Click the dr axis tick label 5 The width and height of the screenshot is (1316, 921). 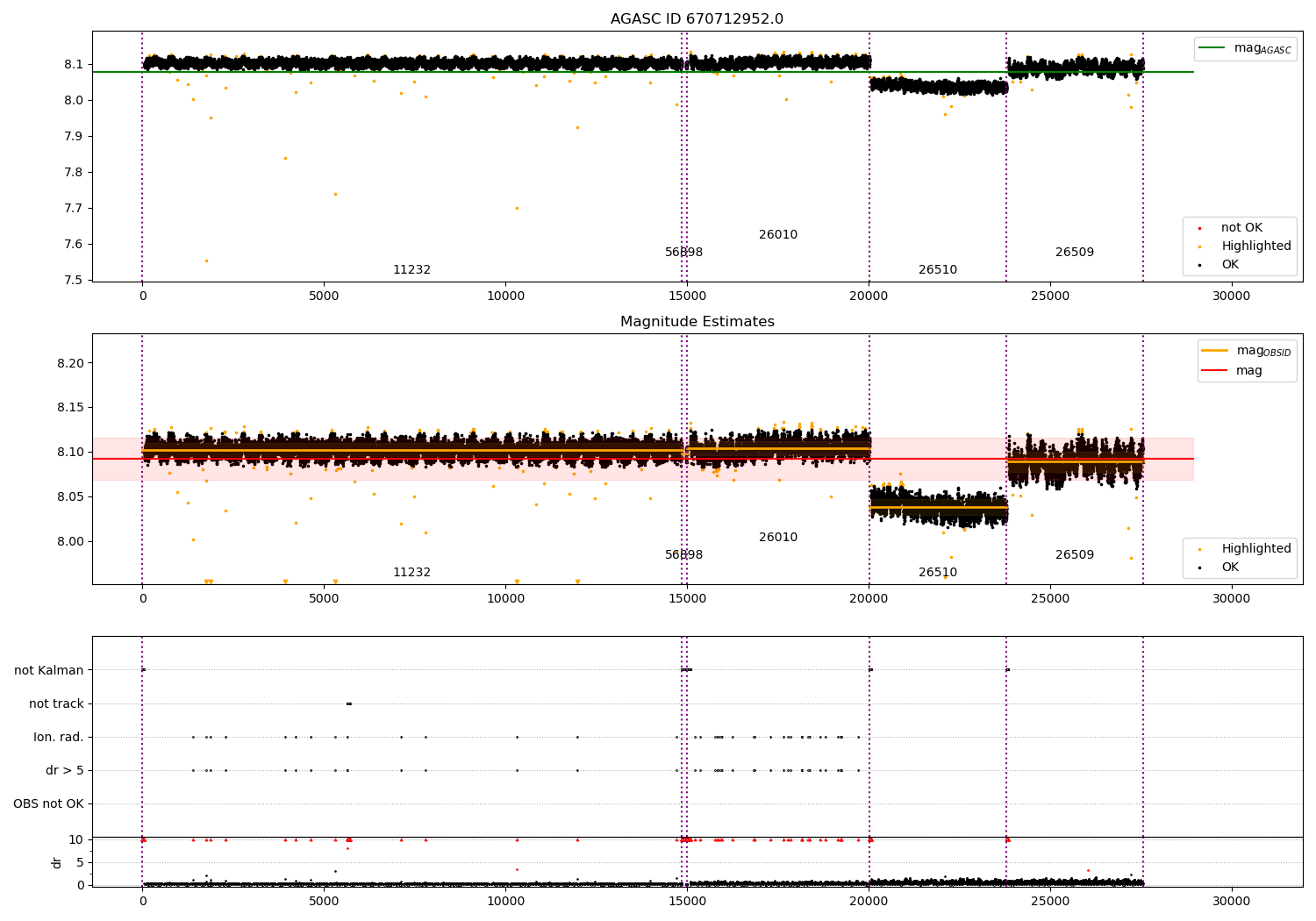80,862
